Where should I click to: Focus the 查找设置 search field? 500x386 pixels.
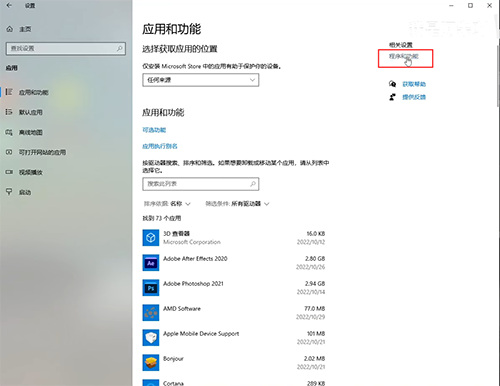point(66,49)
